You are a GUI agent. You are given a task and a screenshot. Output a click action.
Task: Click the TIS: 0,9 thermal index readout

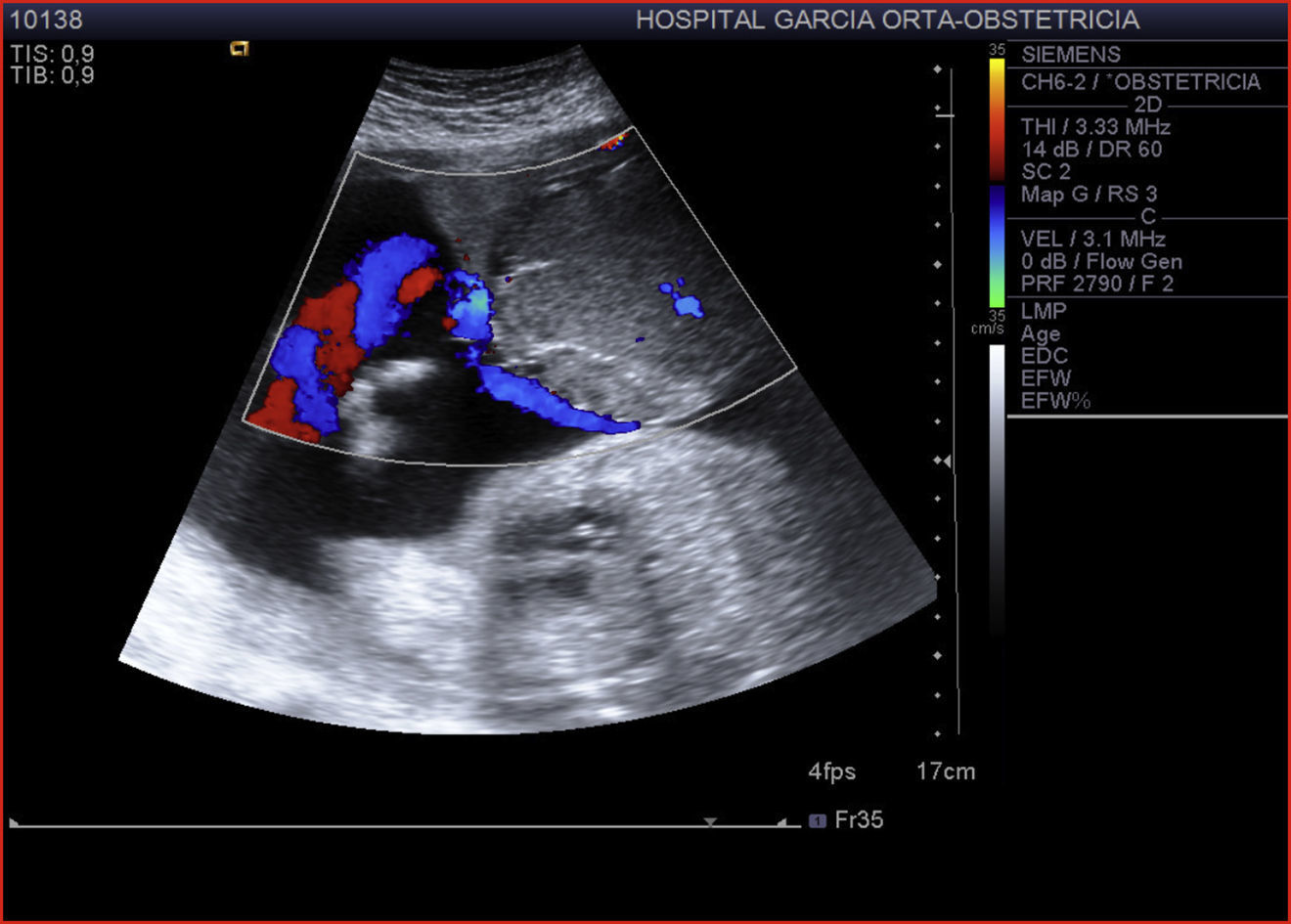[53, 54]
